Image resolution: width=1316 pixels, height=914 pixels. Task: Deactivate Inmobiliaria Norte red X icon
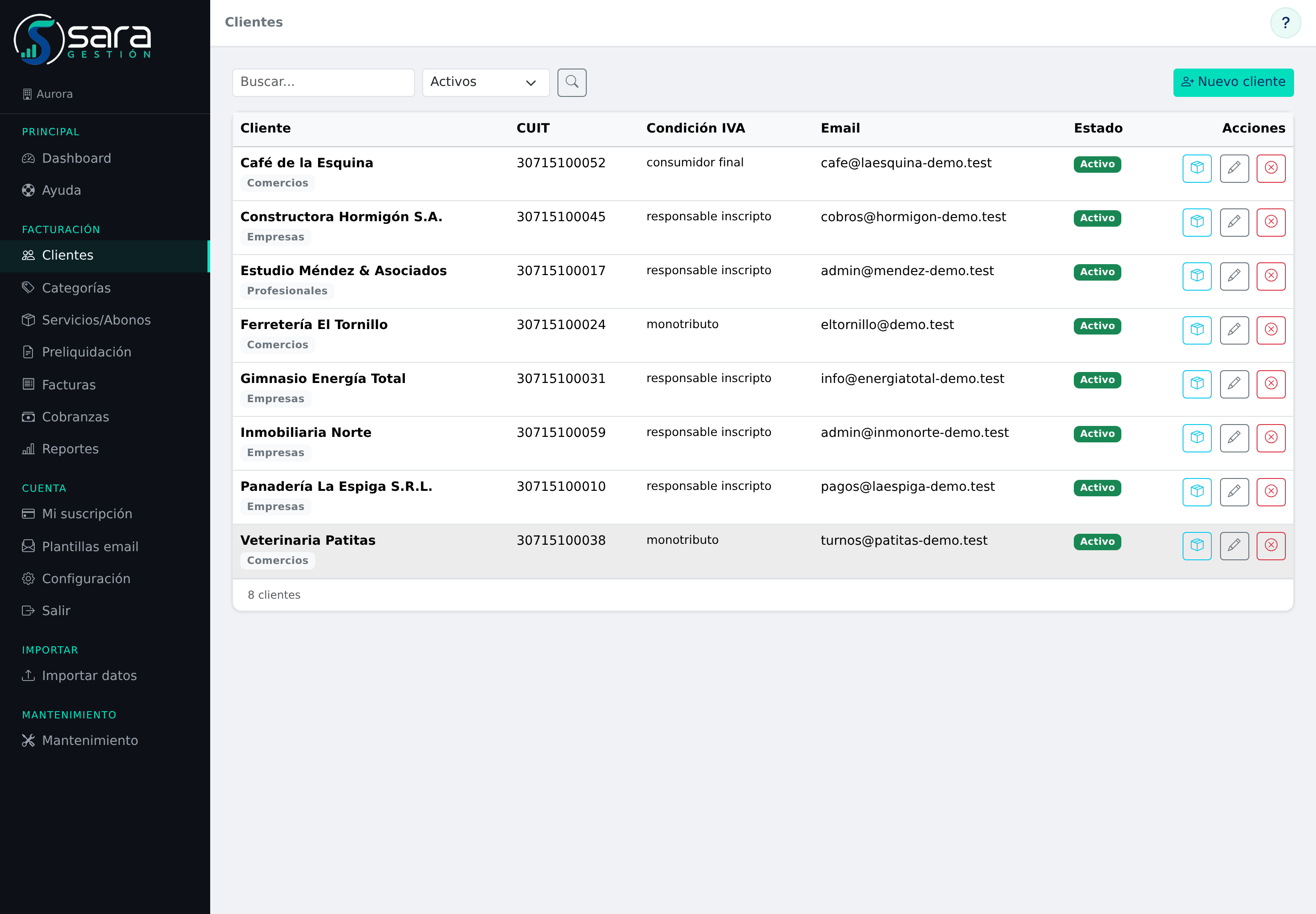pos(1271,437)
